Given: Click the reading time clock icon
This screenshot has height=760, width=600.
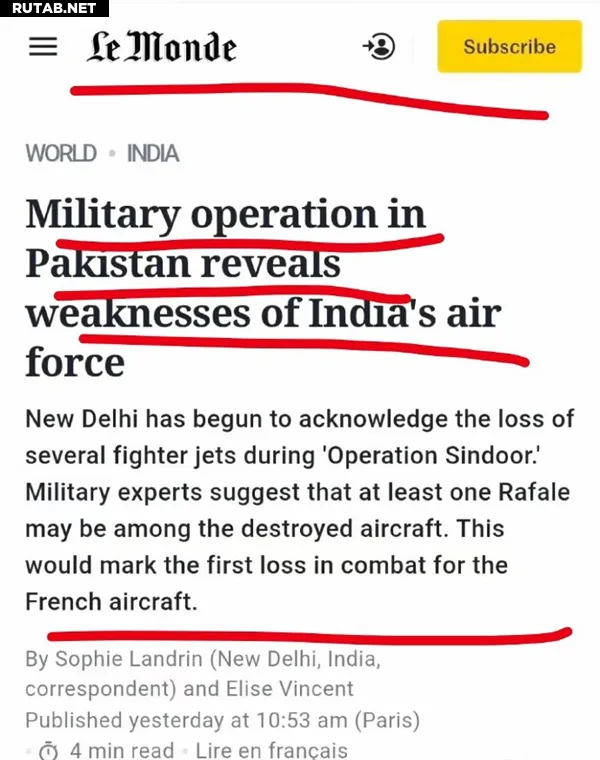Looking at the screenshot, I should 48,751.
